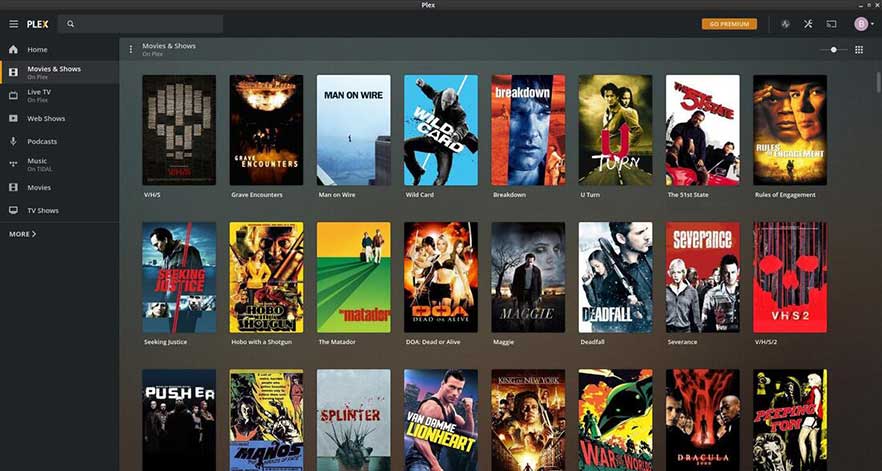
Task: Click the Man on Wire title text
Action: pyautogui.click(x=336, y=195)
